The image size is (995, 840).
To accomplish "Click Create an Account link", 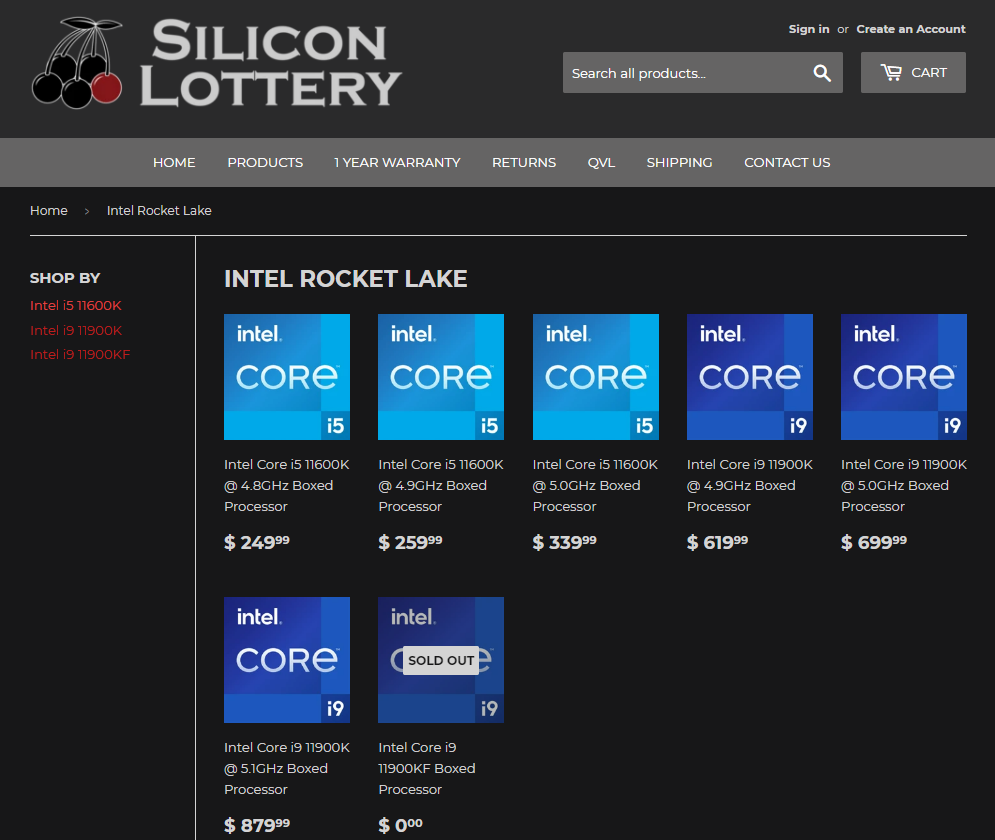I will [911, 29].
